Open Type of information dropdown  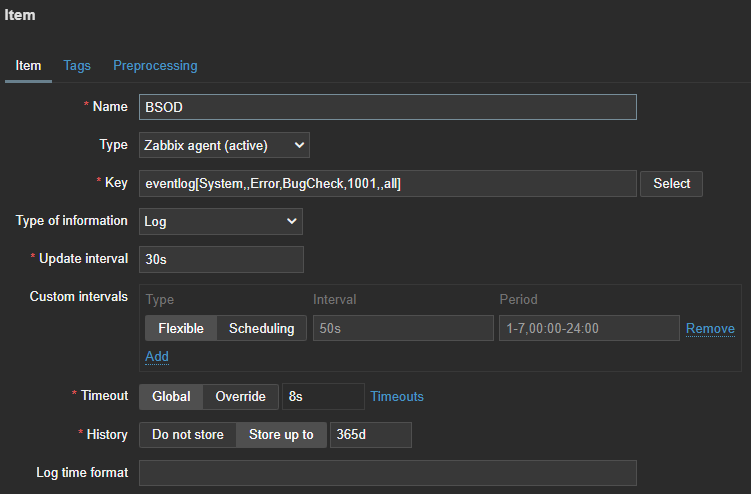point(220,221)
